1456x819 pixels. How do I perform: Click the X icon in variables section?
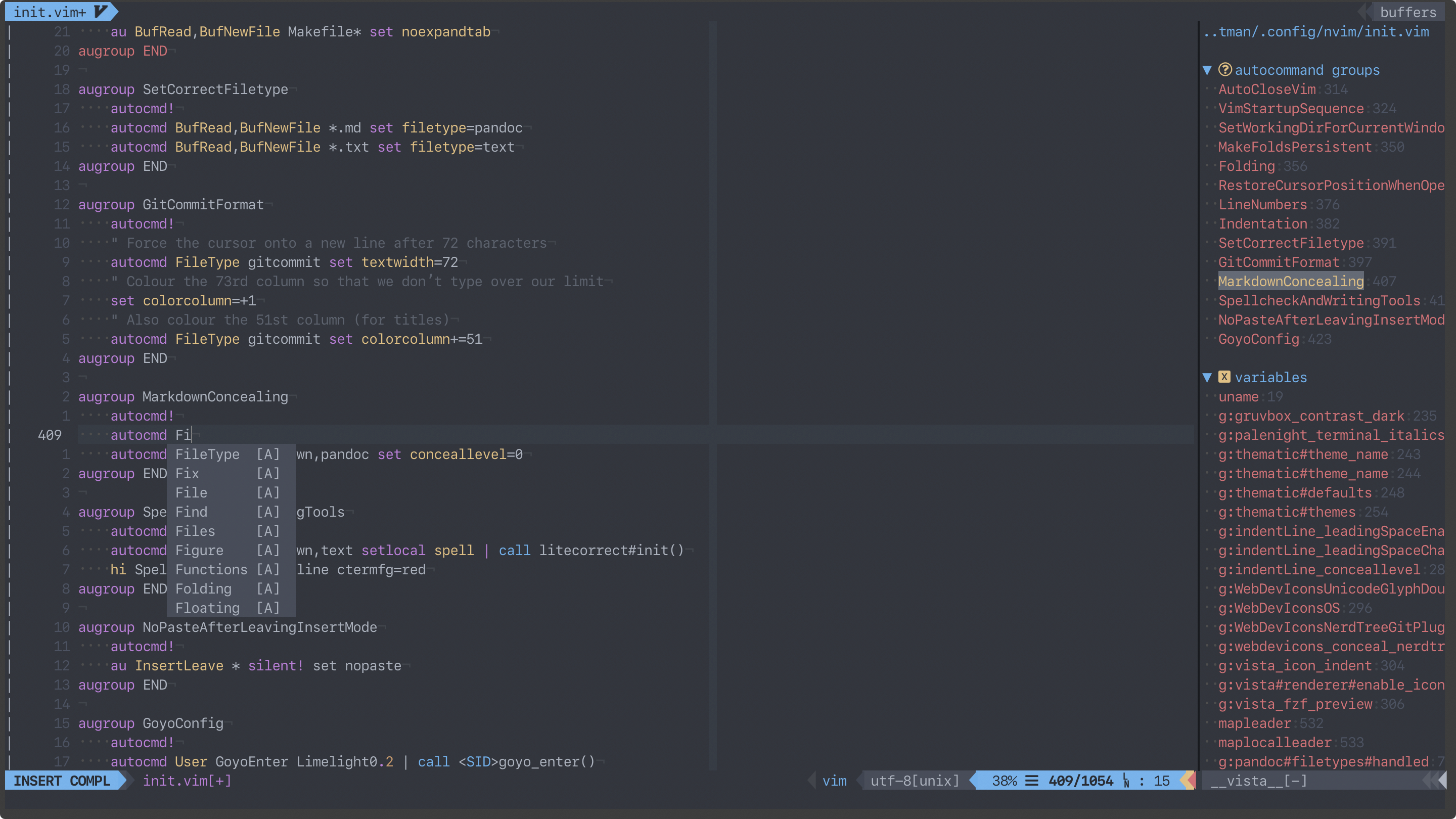[x=1224, y=377]
